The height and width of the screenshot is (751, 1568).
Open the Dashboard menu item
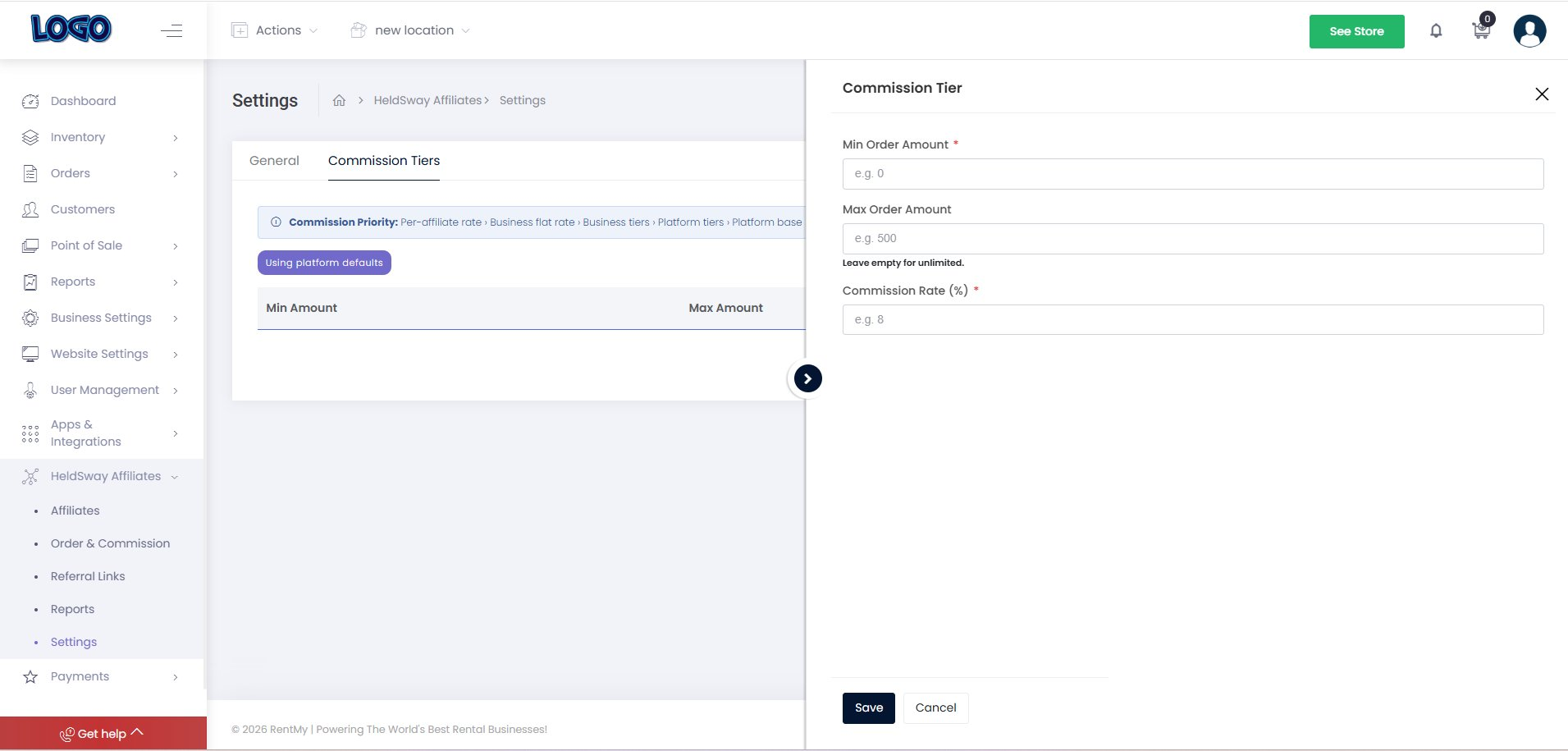[x=84, y=101]
